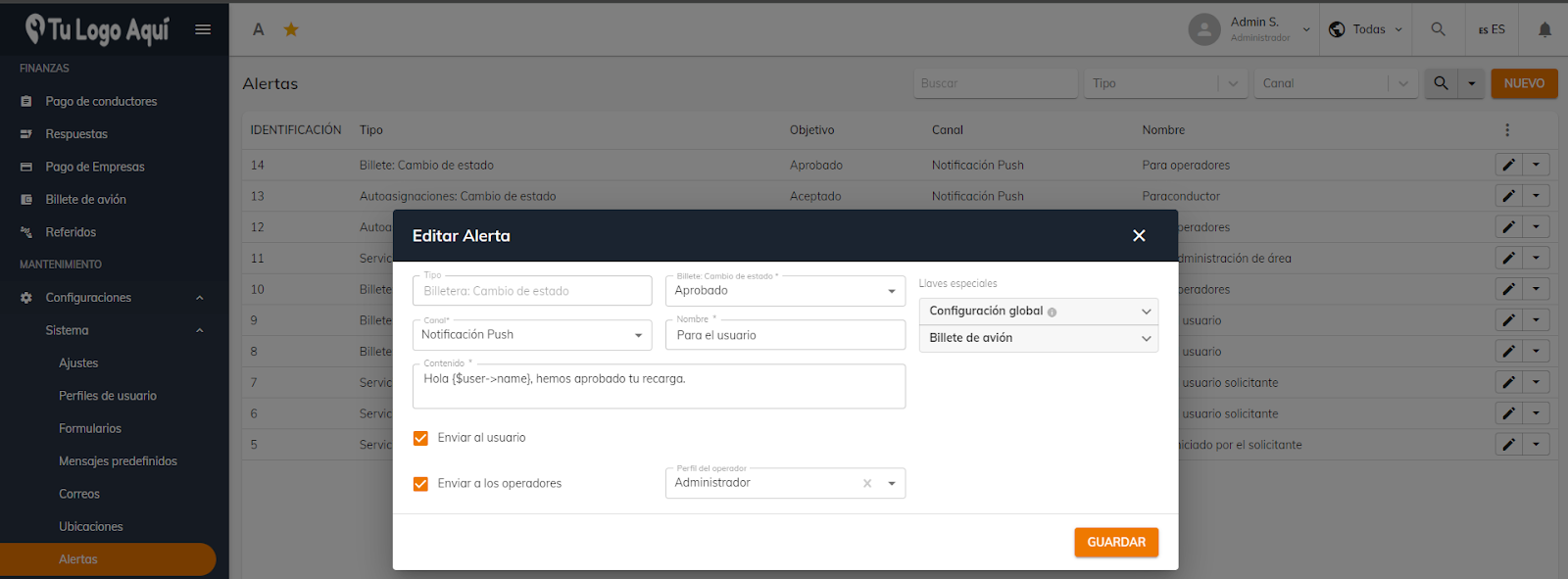The height and width of the screenshot is (579, 1568).
Task: Click the Tu Logo Aquí logo
Action: pyautogui.click(x=97, y=29)
